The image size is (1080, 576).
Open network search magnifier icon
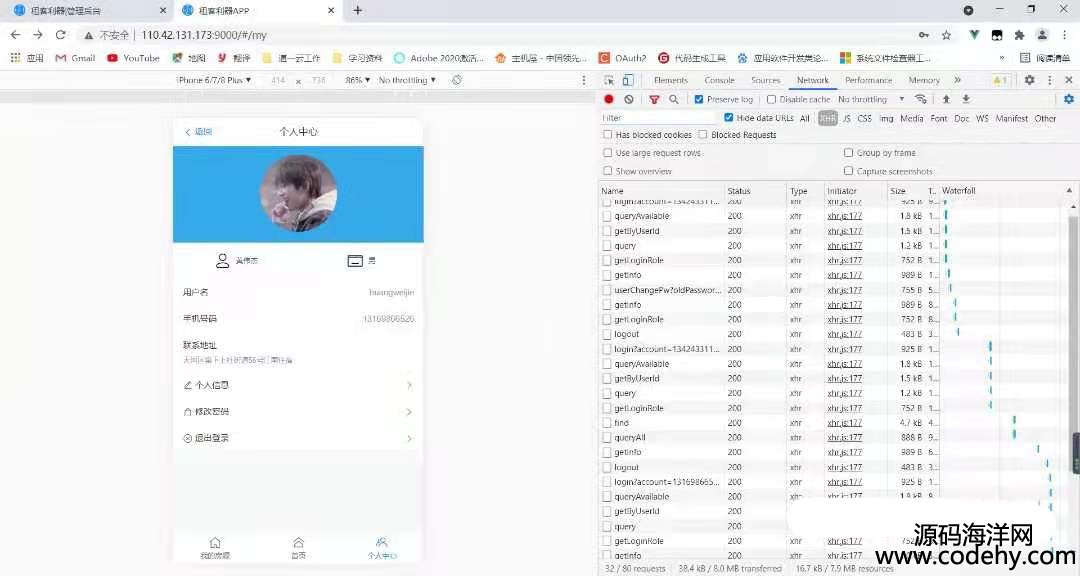pos(674,99)
